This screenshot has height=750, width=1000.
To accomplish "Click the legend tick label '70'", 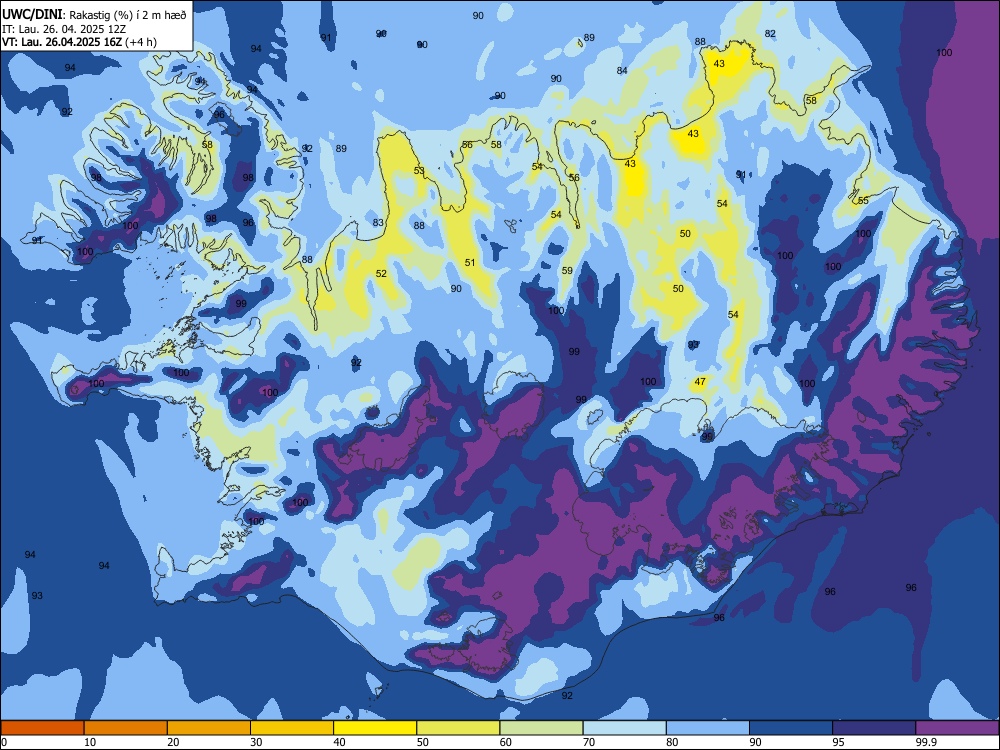I will click(589, 742).
